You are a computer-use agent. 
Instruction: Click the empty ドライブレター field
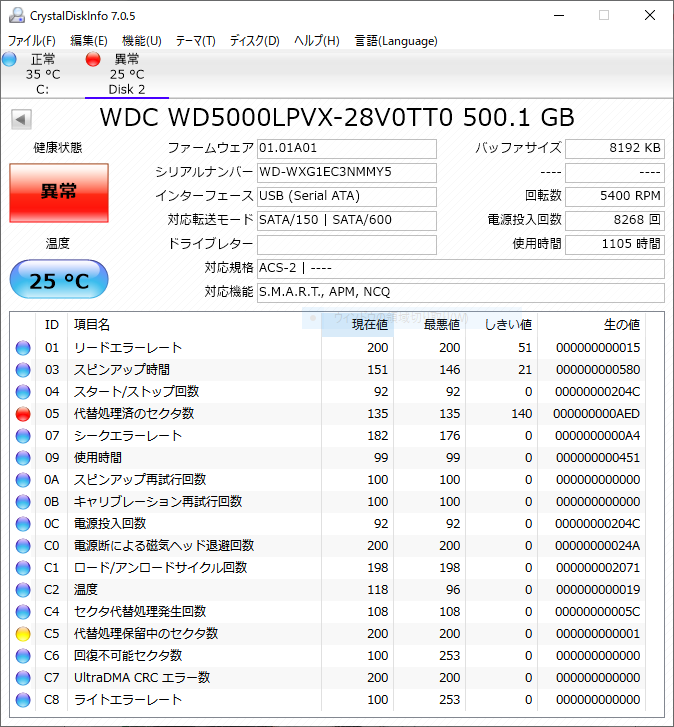347,244
